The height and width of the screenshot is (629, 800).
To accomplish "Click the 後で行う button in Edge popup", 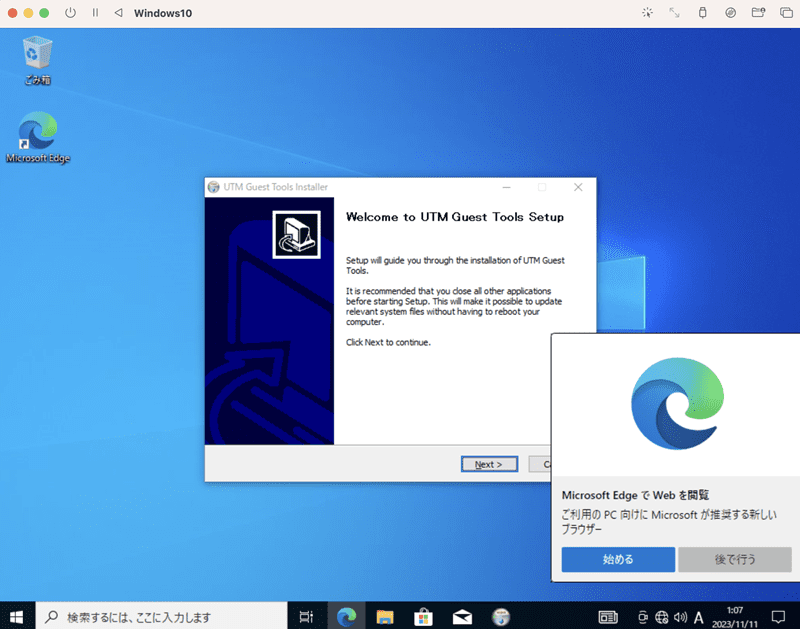I will 735,560.
